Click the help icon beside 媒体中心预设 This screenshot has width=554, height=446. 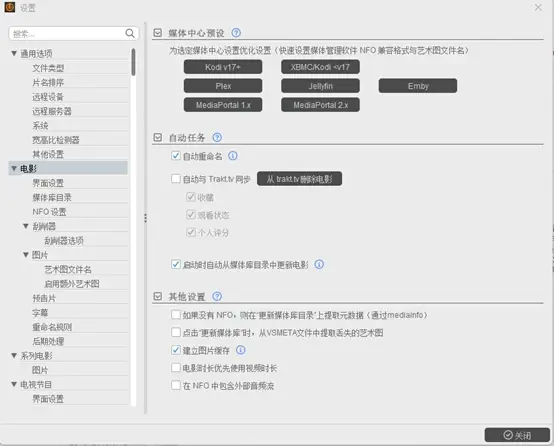(236, 33)
